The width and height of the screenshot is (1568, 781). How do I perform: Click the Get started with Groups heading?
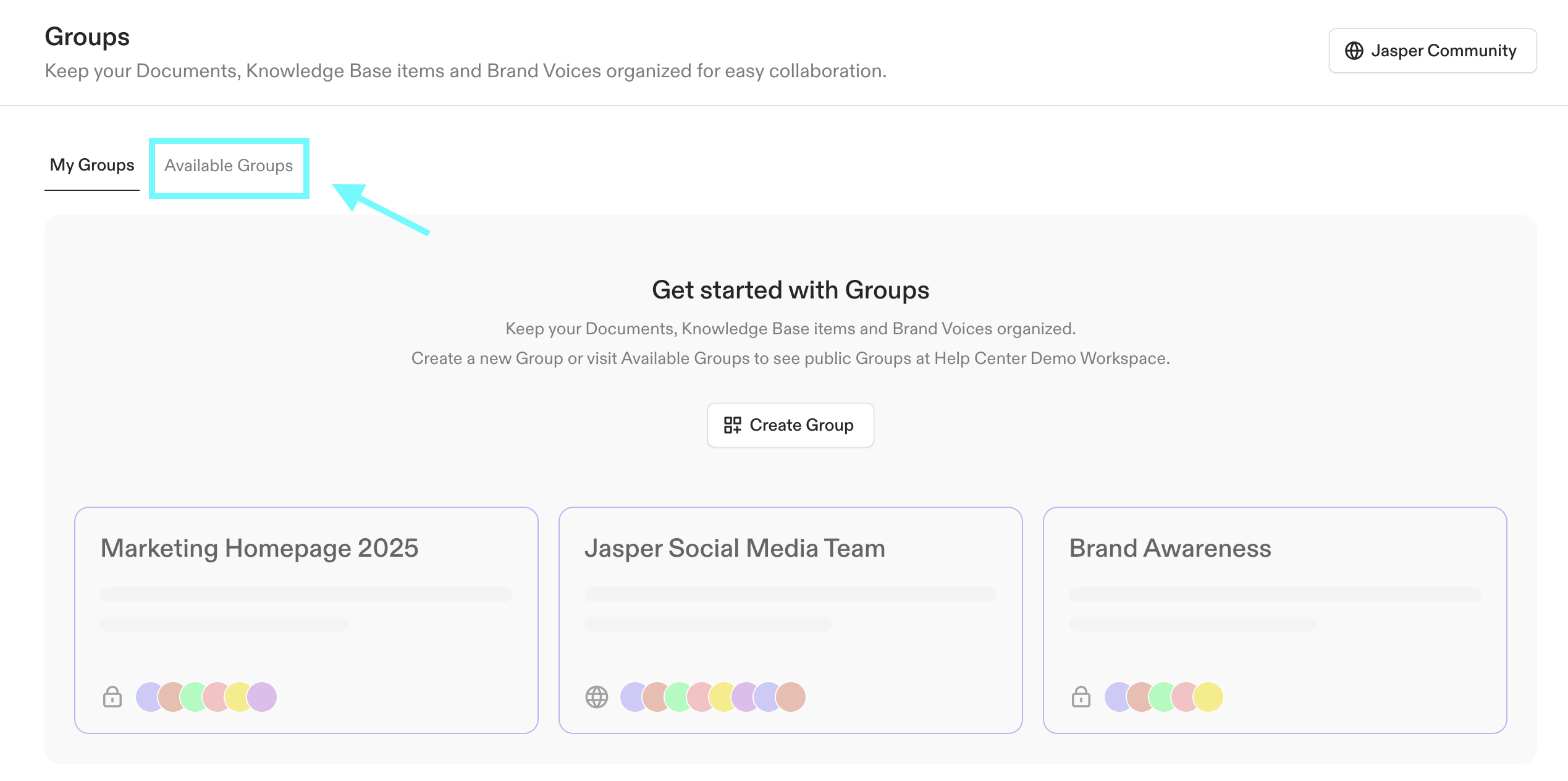point(790,290)
